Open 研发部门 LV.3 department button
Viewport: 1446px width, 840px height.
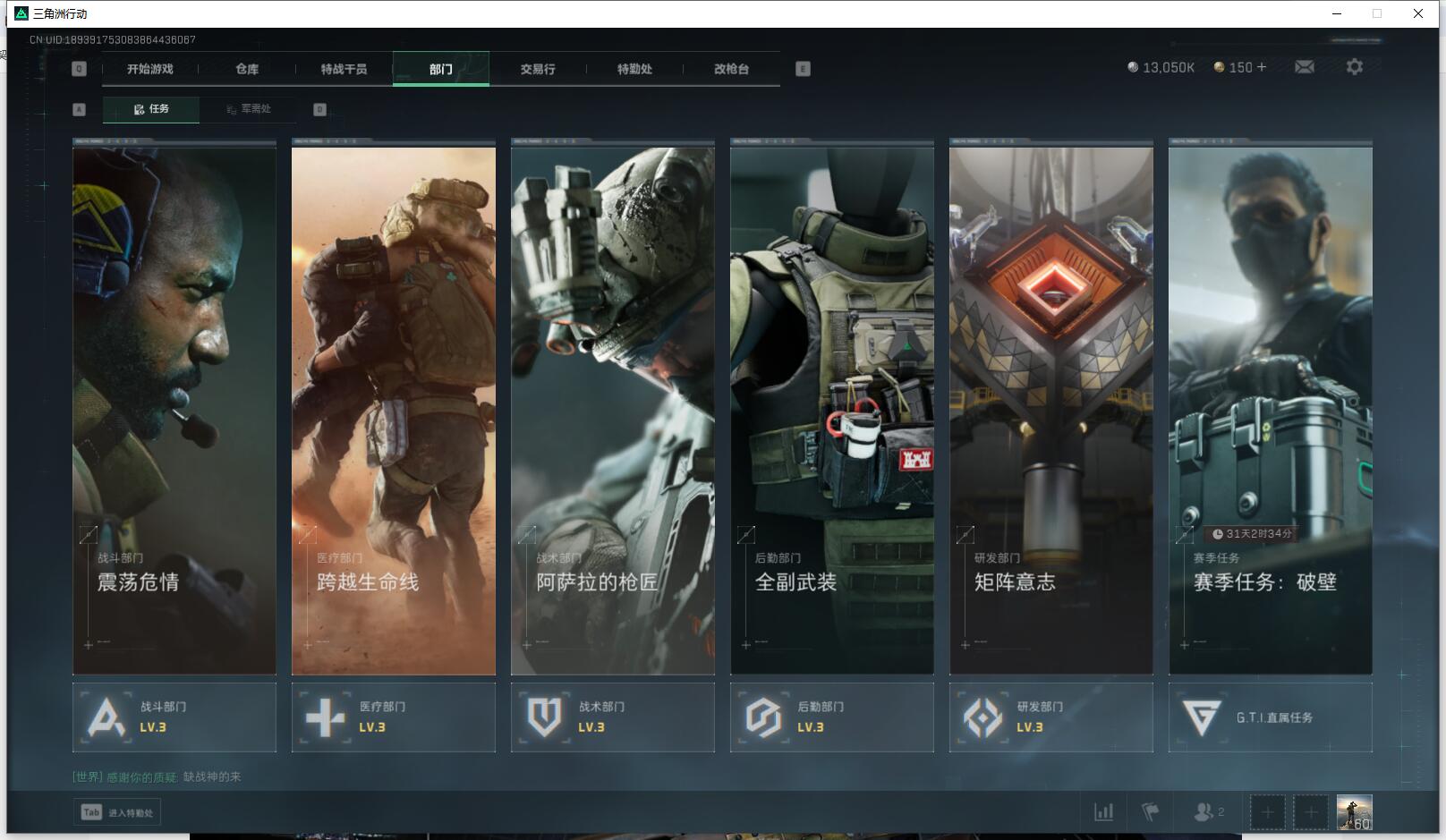(1051, 717)
